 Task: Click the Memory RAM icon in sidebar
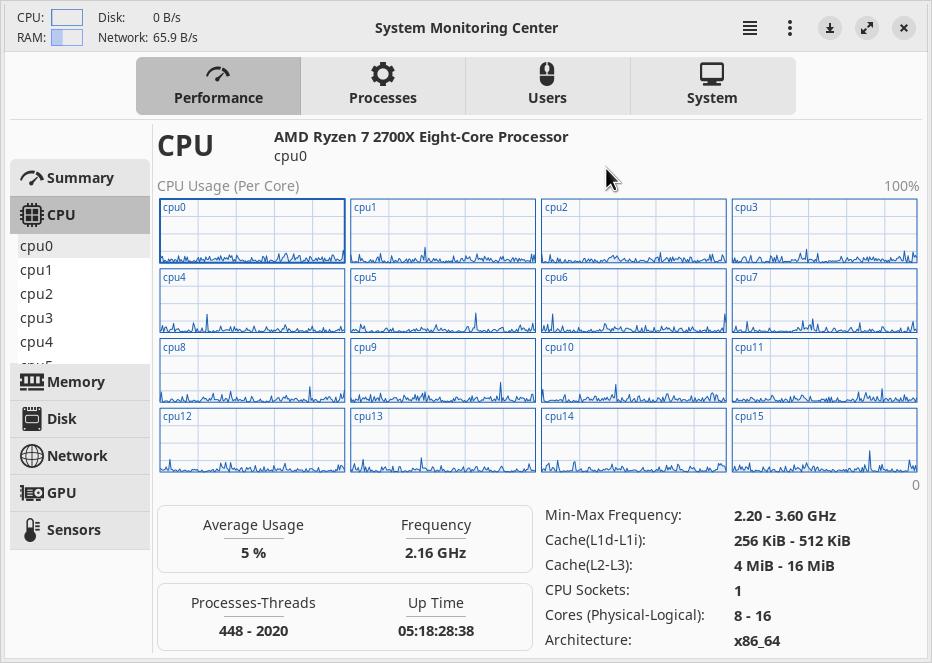tap(32, 382)
